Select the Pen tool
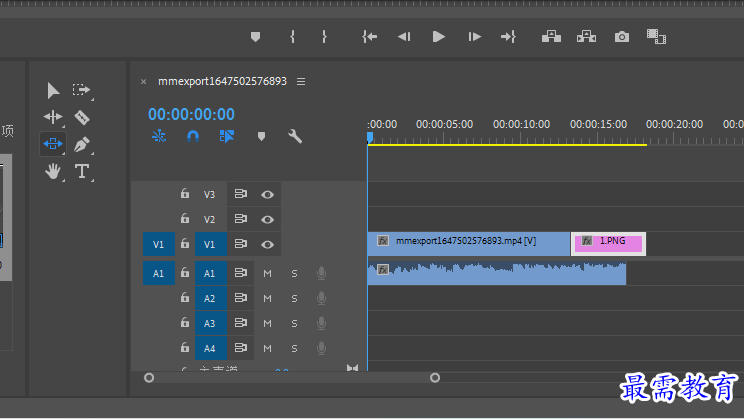Screen dimensions: 744x419 click(x=82, y=144)
